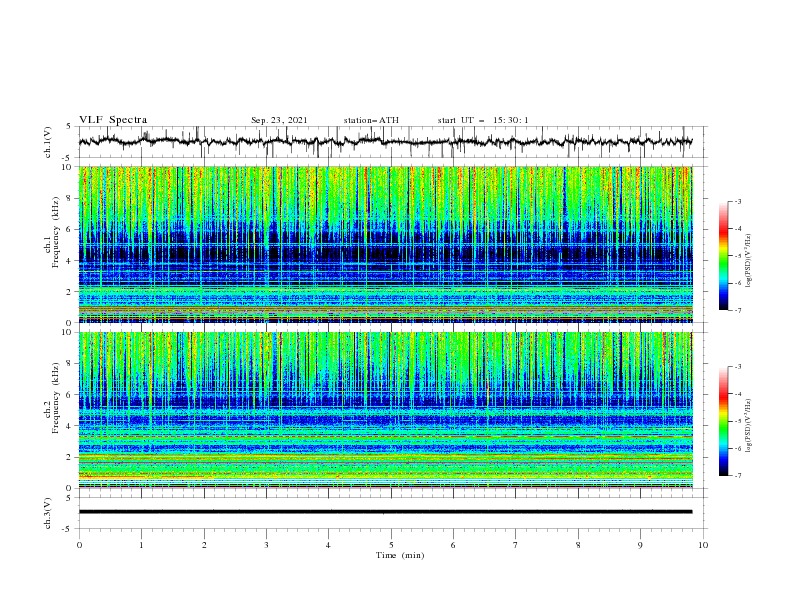792x612 pixels.
Task: Click the 'ch.1(V)' axis label
Action: [48, 142]
